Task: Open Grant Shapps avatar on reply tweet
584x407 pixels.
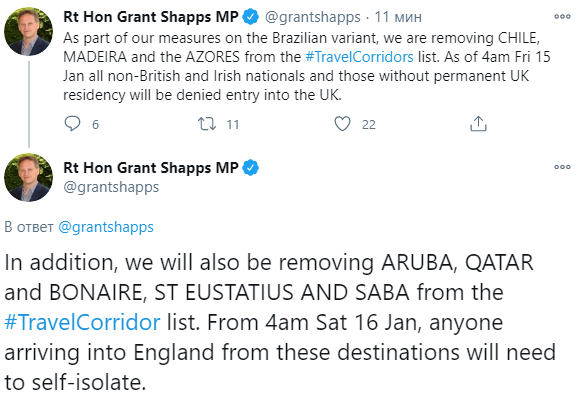Action: click(x=28, y=177)
